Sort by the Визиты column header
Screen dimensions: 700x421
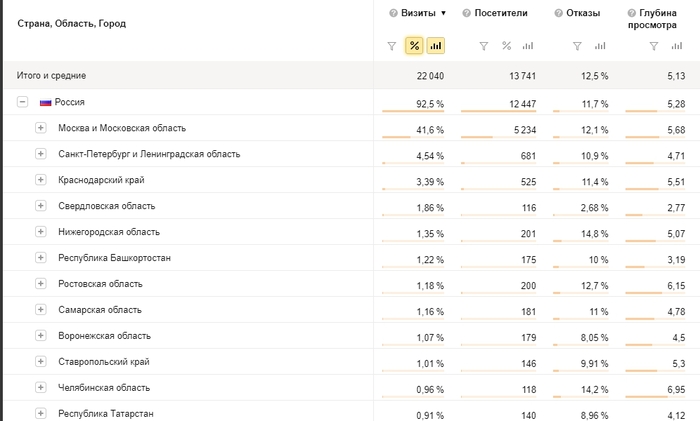click(x=418, y=13)
